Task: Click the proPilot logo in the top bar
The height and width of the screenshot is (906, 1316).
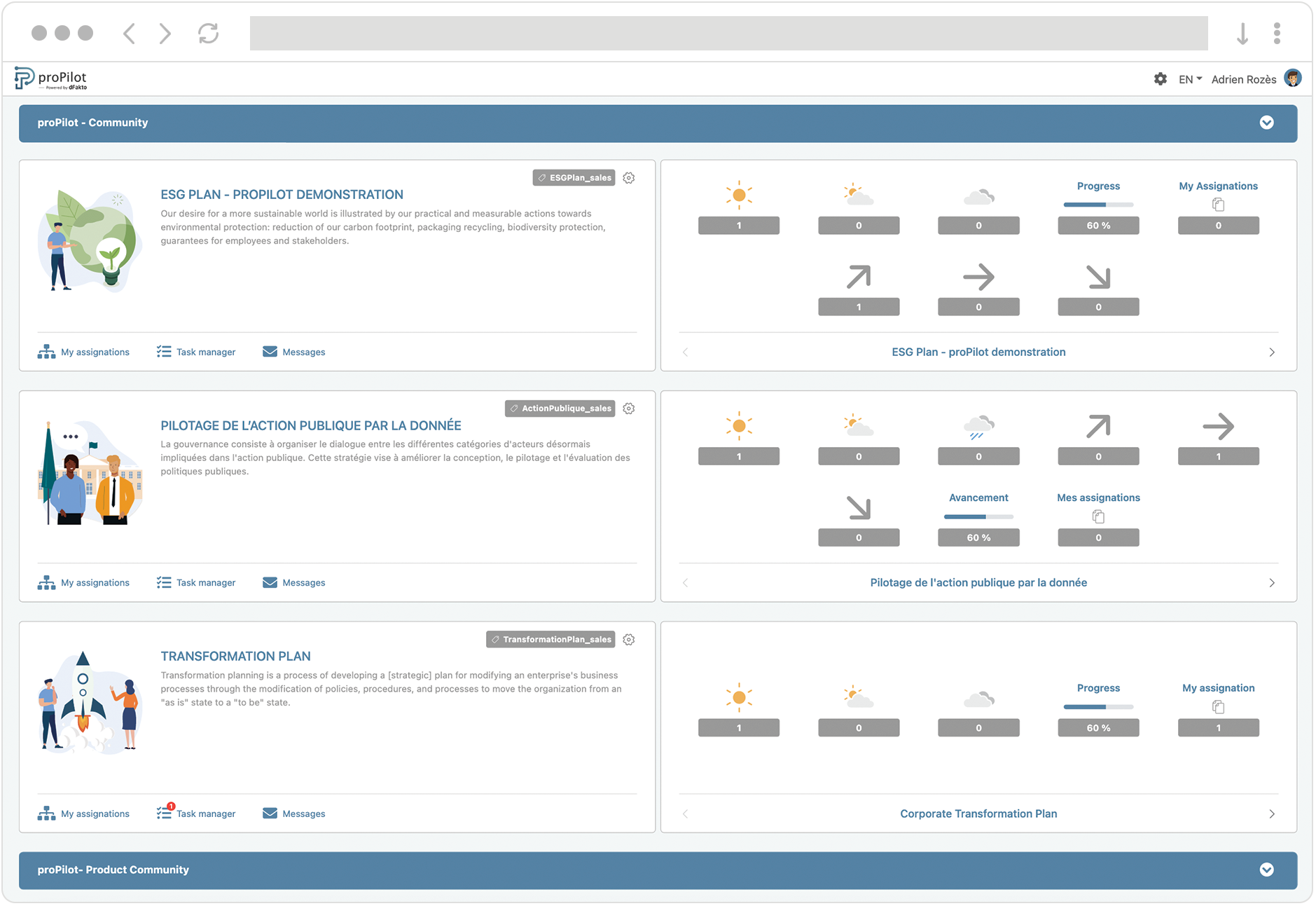Action: (x=50, y=78)
